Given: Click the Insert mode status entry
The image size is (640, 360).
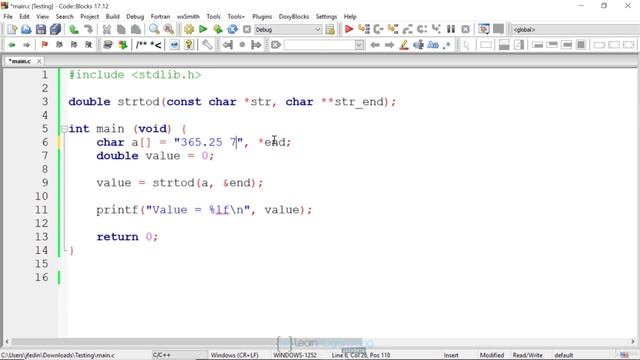Looking at the screenshot, I should click(451, 355).
